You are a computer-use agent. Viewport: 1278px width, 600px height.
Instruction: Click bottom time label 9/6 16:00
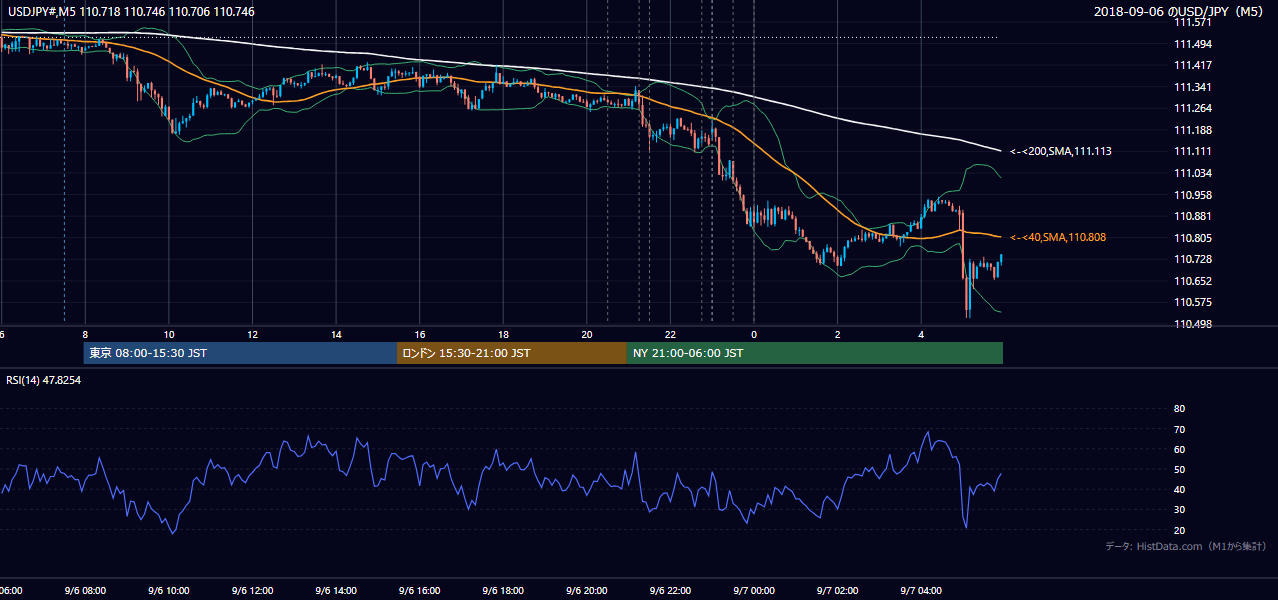(x=420, y=591)
